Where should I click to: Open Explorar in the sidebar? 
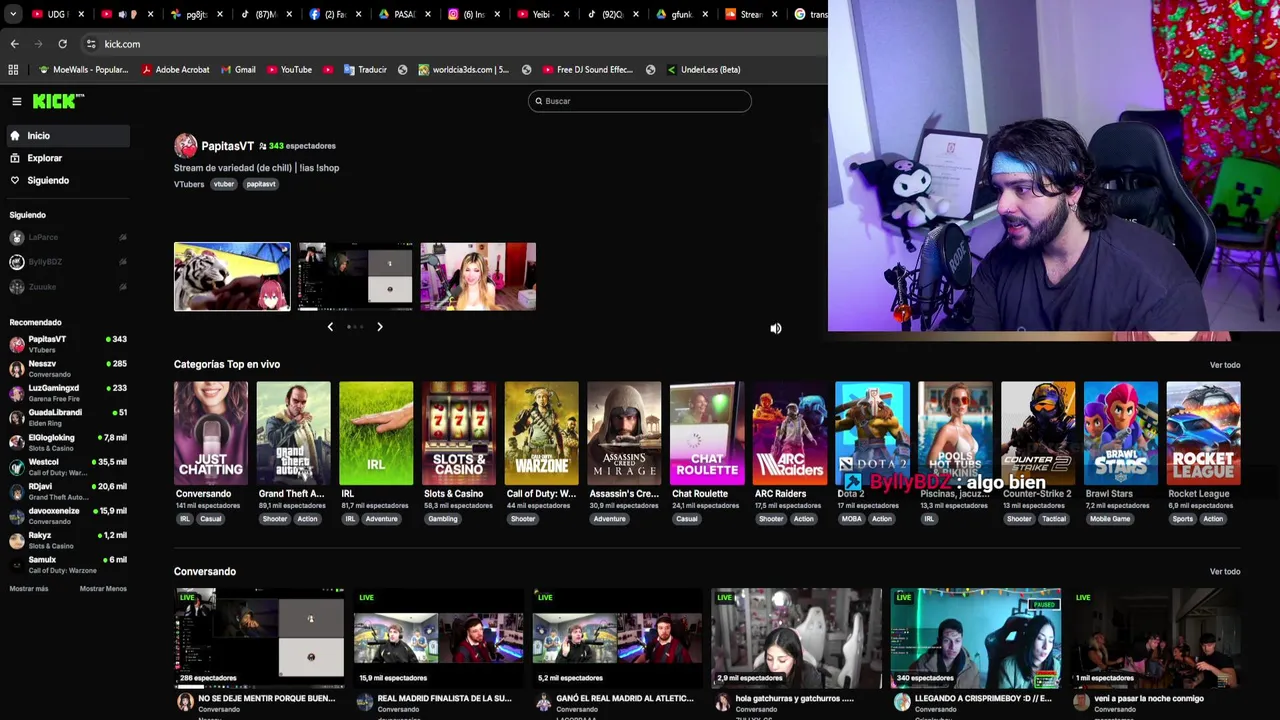(66, 158)
